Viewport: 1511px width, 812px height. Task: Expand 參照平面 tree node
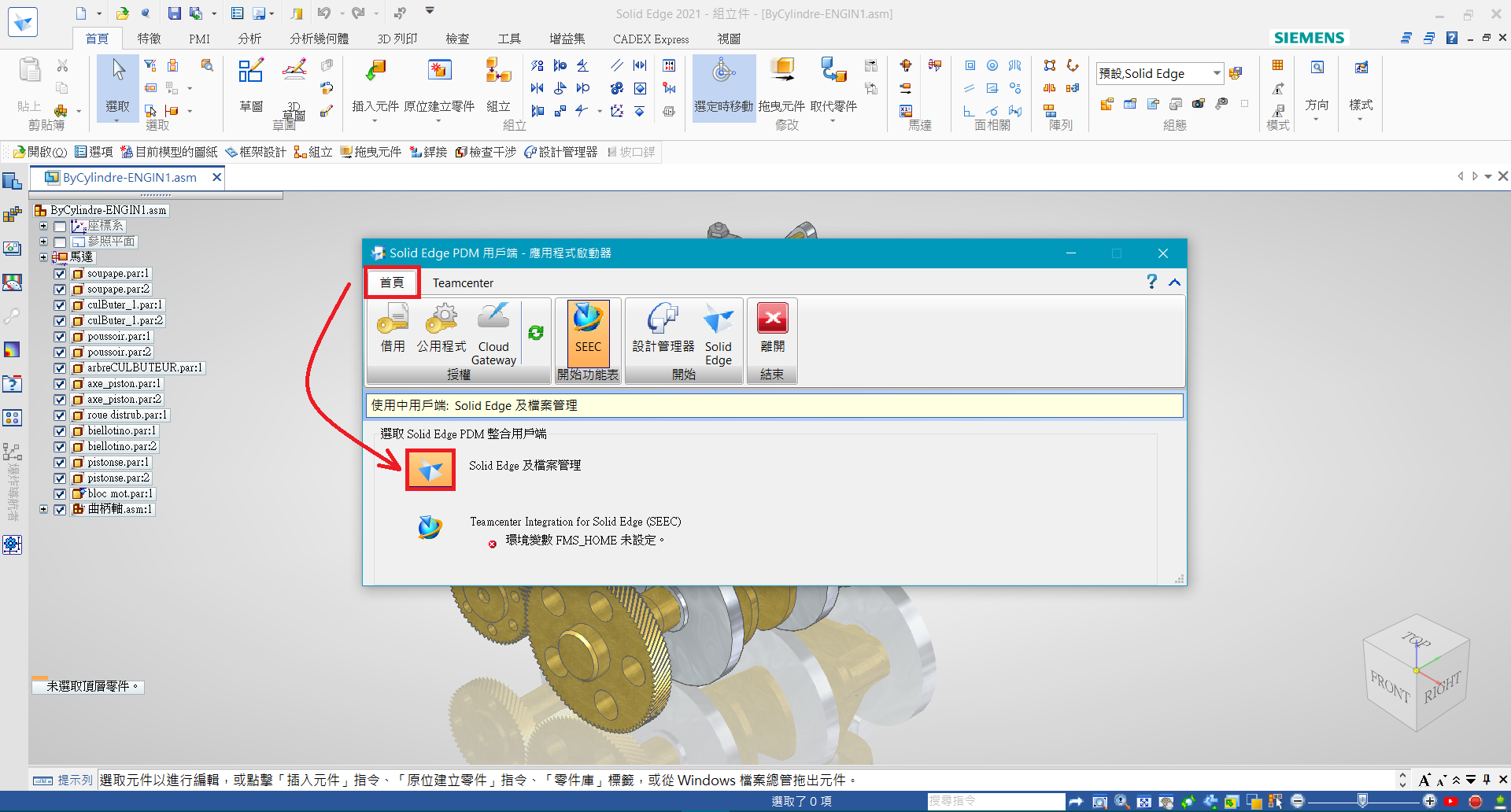44,242
